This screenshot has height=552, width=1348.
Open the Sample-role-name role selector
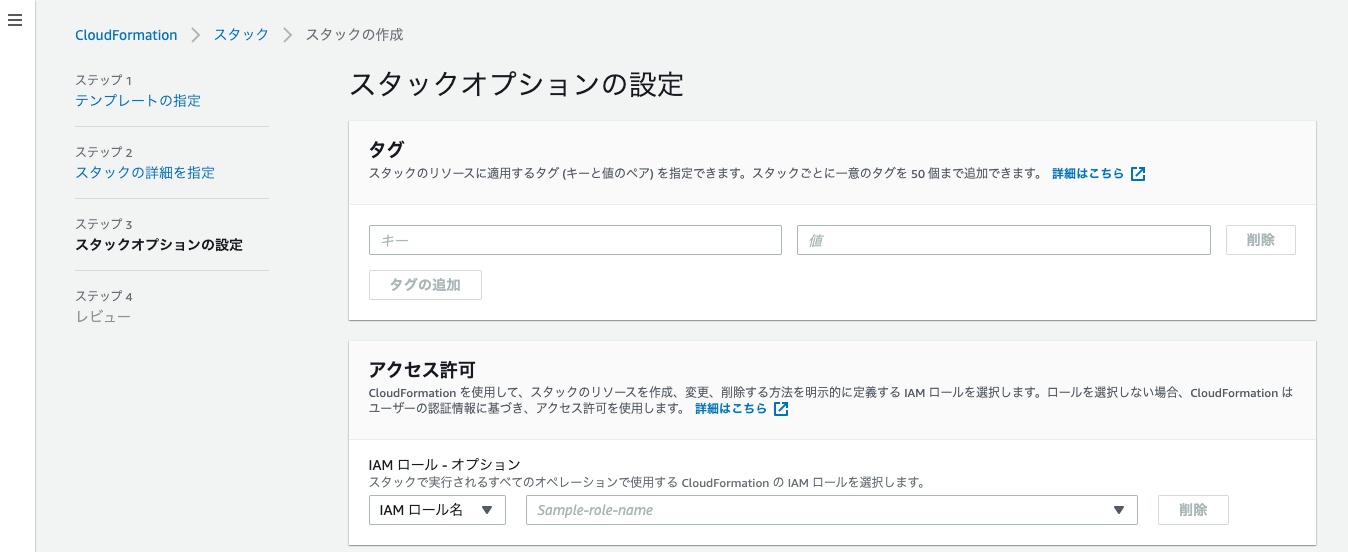tap(832, 510)
